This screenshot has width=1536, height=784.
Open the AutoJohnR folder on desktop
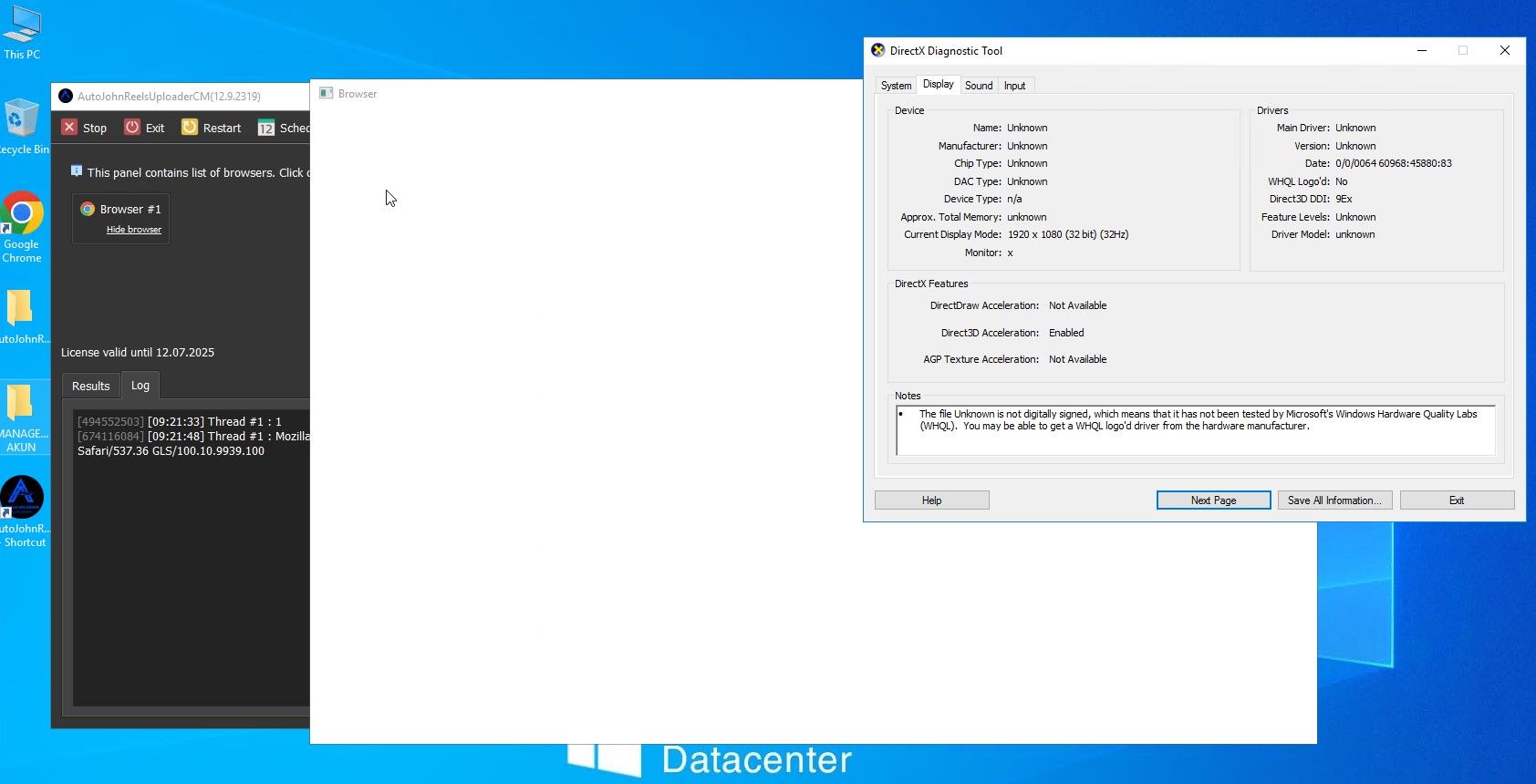pos(22,317)
